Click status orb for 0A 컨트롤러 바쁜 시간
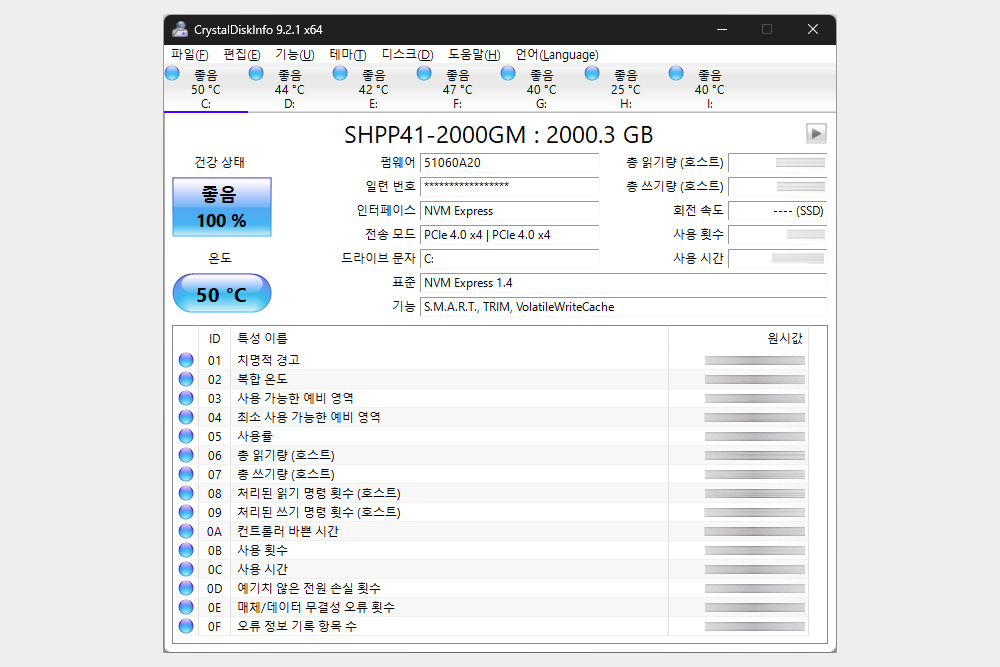This screenshot has width=1000, height=667. point(186,531)
